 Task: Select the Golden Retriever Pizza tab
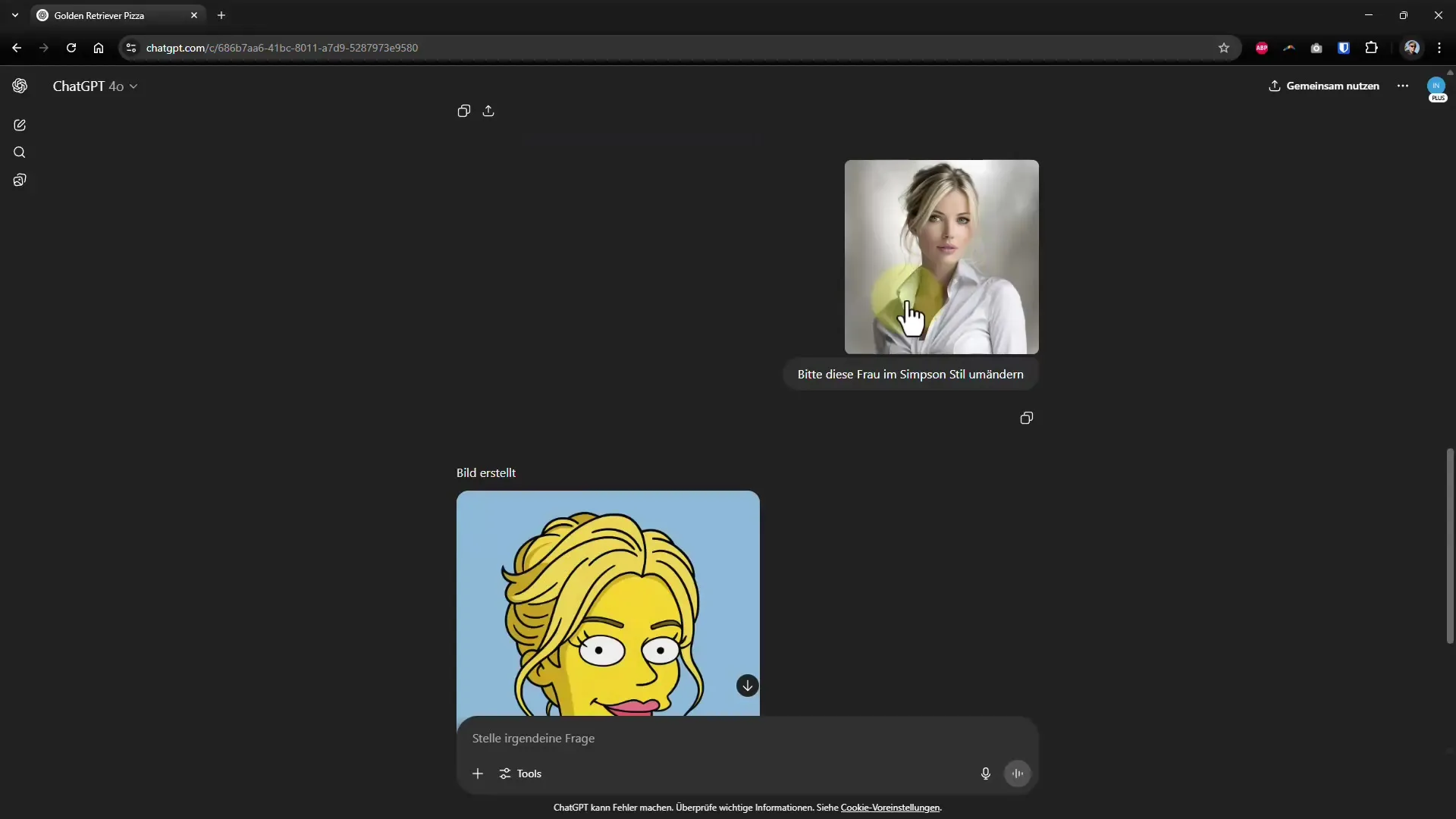tap(118, 15)
